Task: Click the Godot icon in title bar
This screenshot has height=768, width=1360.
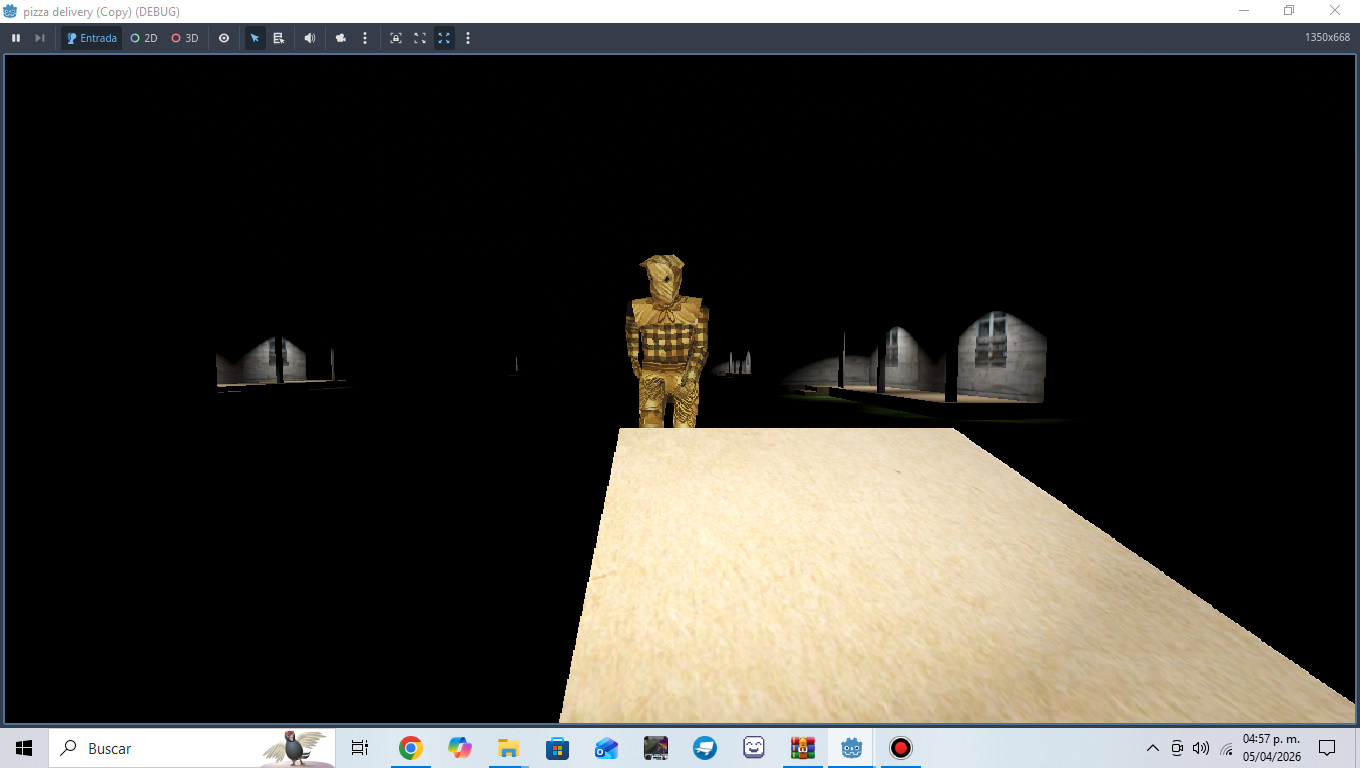Action: (x=10, y=11)
